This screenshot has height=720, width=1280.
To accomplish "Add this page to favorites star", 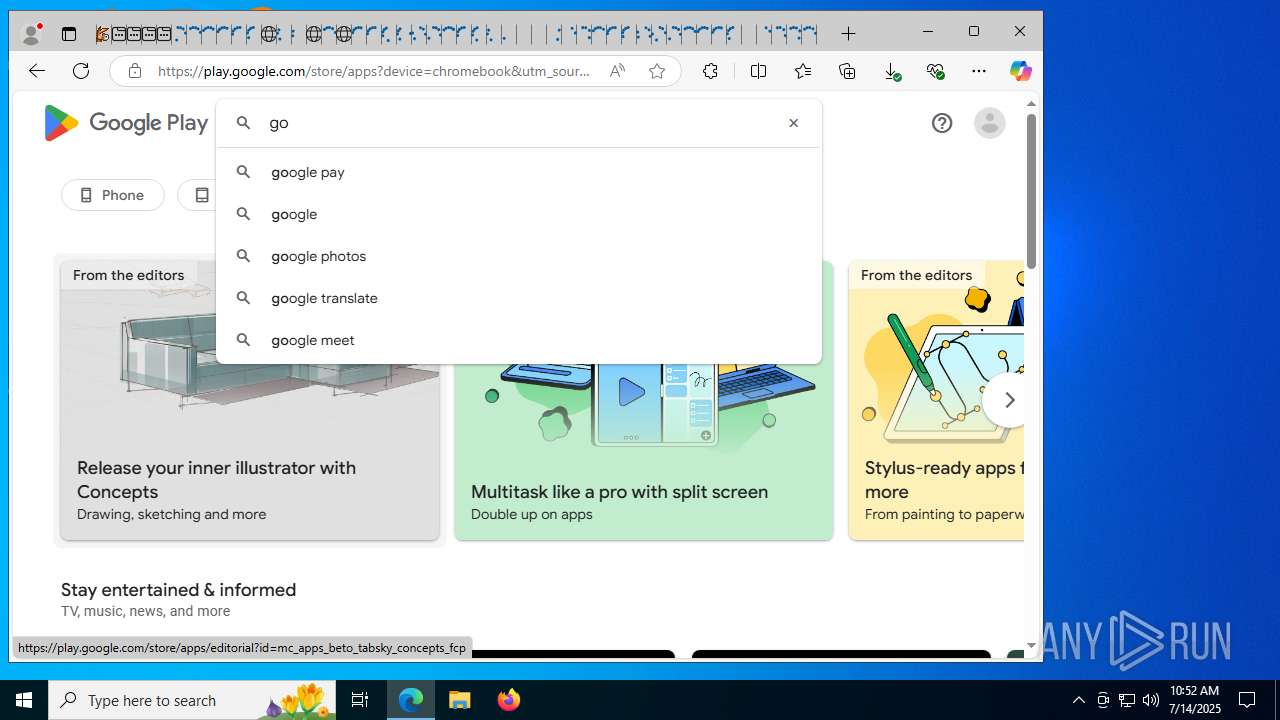I will 657,71.
